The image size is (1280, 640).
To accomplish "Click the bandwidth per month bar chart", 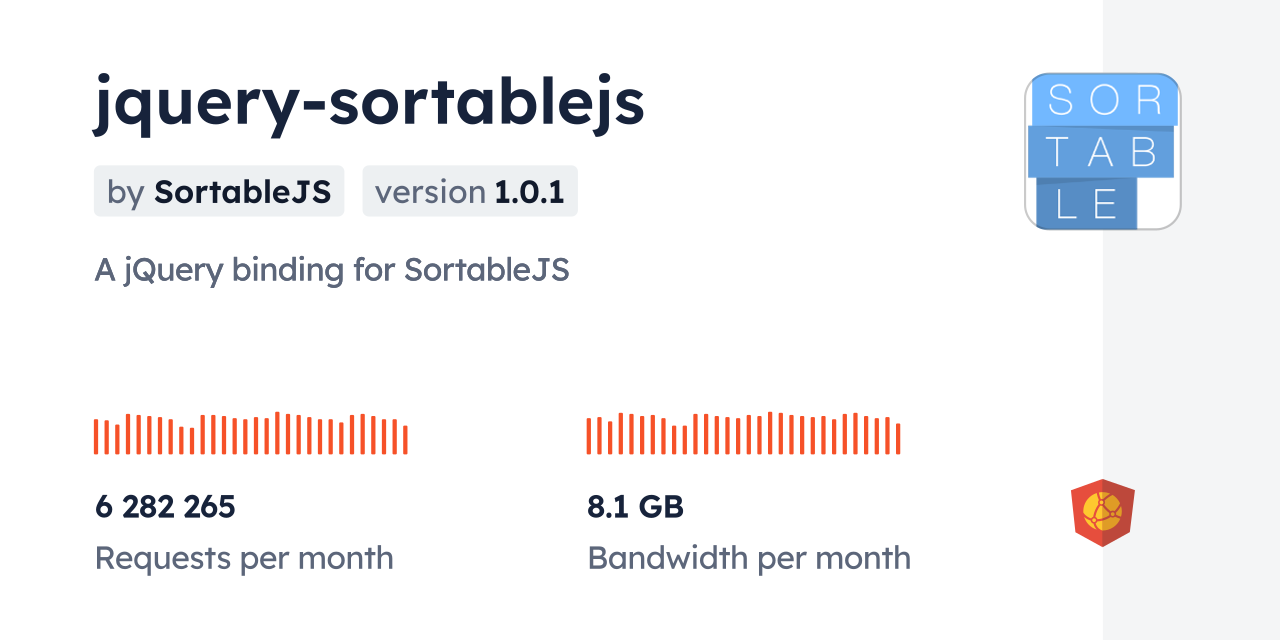I will [743, 434].
